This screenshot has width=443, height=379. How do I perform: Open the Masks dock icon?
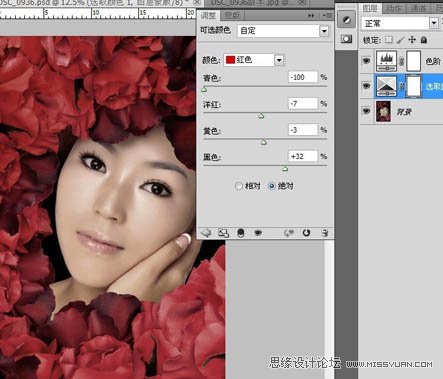coord(346,39)
